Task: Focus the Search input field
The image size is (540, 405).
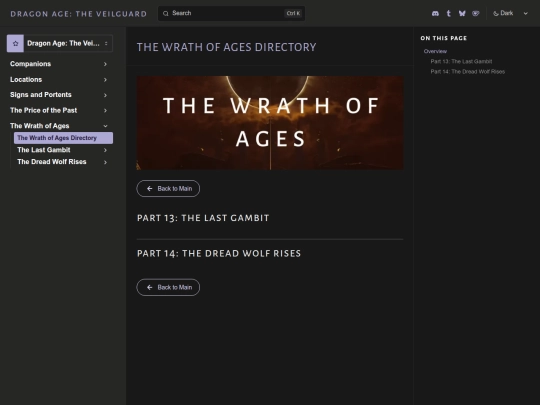Action: tap(231, 13)
